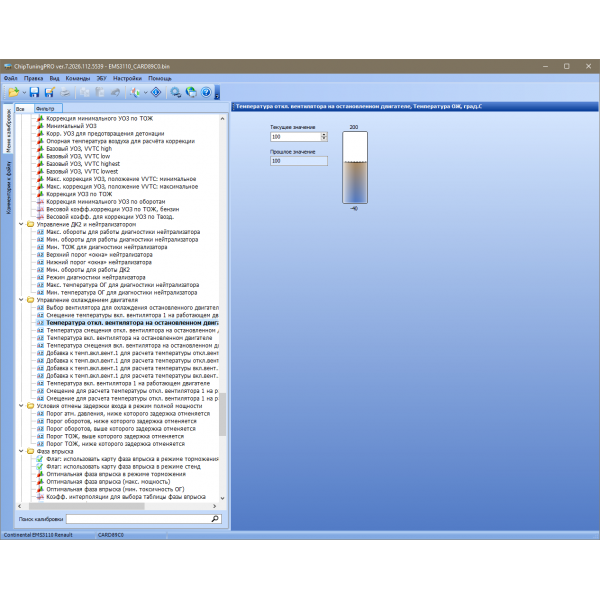Collapse 'Управление ДК2 и нейтрализатором' group

coord(21,225)
